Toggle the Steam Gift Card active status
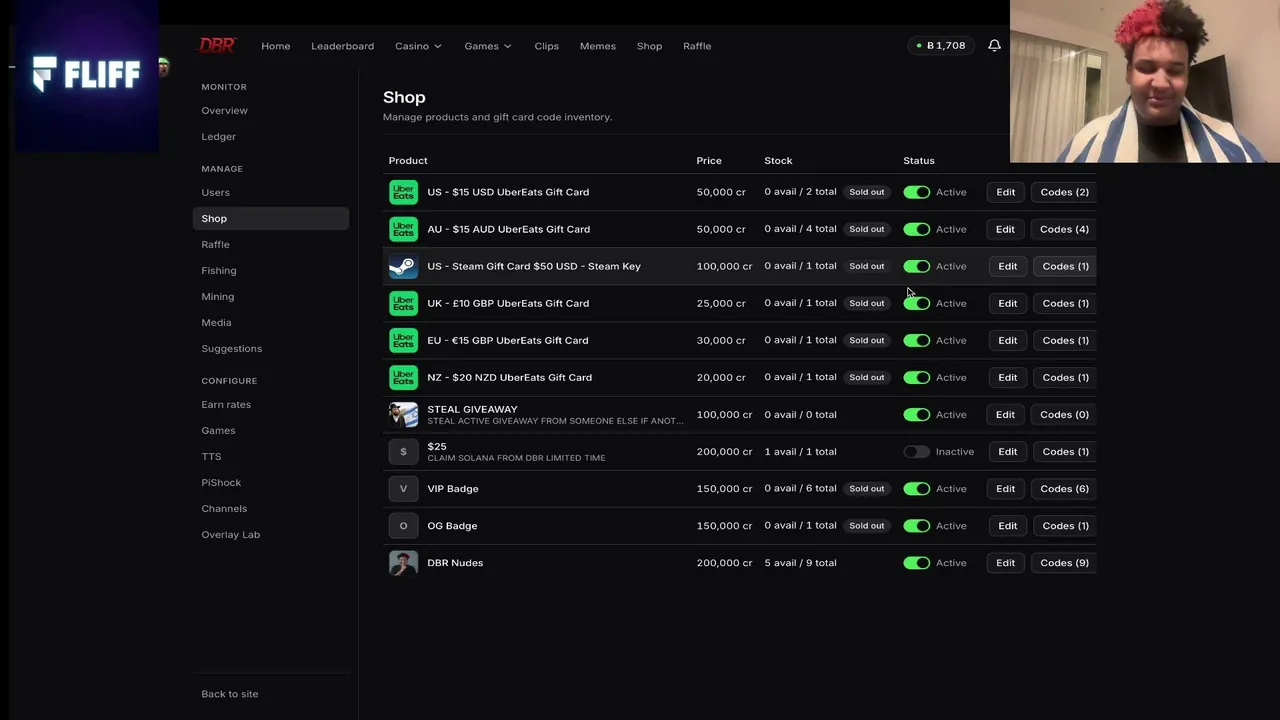 tap(916, 266)
